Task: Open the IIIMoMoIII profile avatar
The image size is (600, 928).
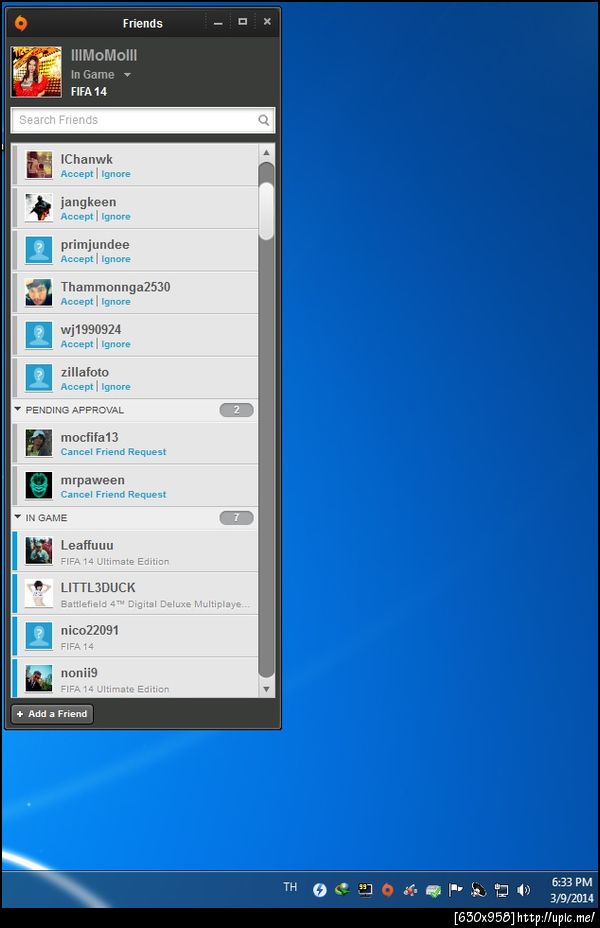Action: (x=36, y=72)
